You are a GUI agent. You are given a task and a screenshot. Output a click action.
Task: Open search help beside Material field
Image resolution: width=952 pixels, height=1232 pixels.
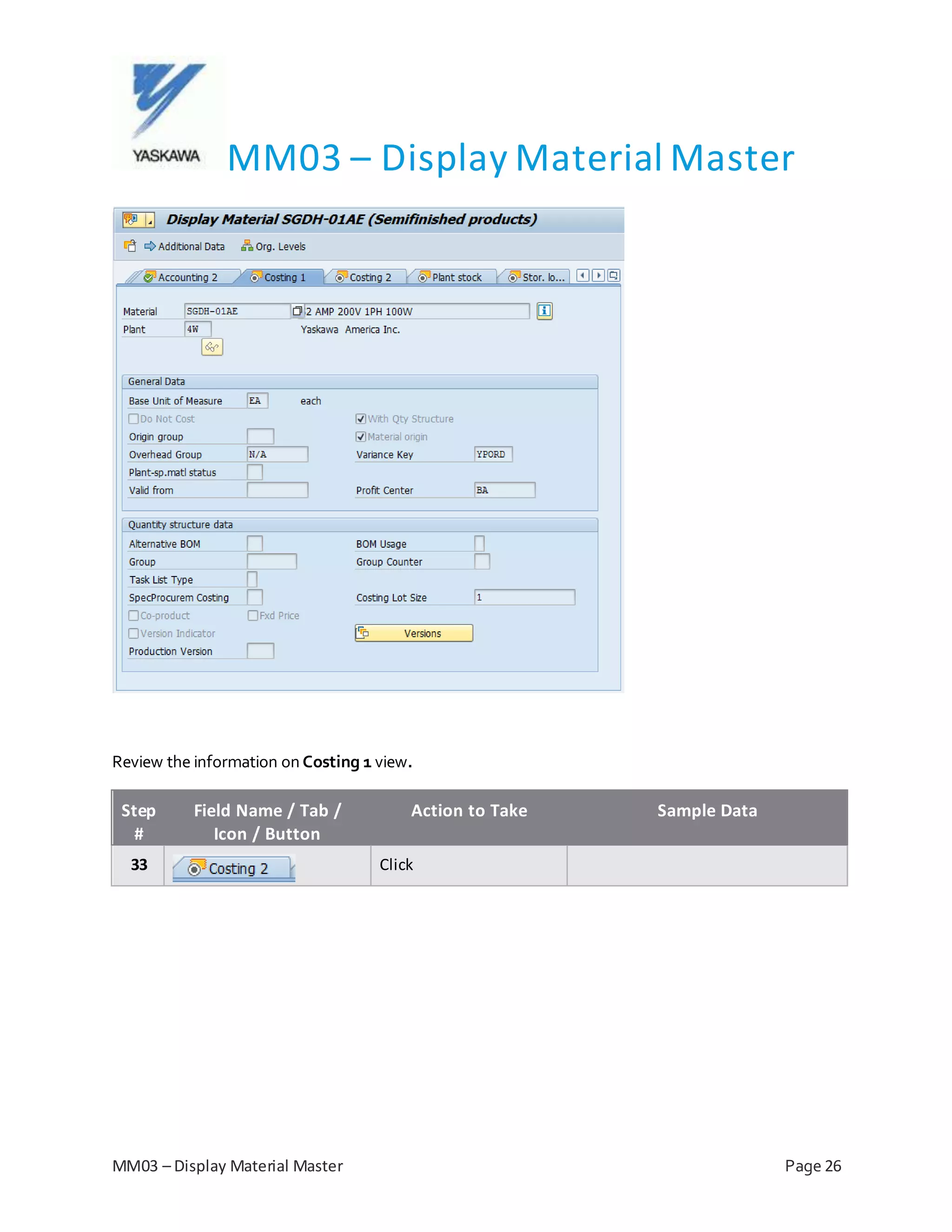coord(297,311)
